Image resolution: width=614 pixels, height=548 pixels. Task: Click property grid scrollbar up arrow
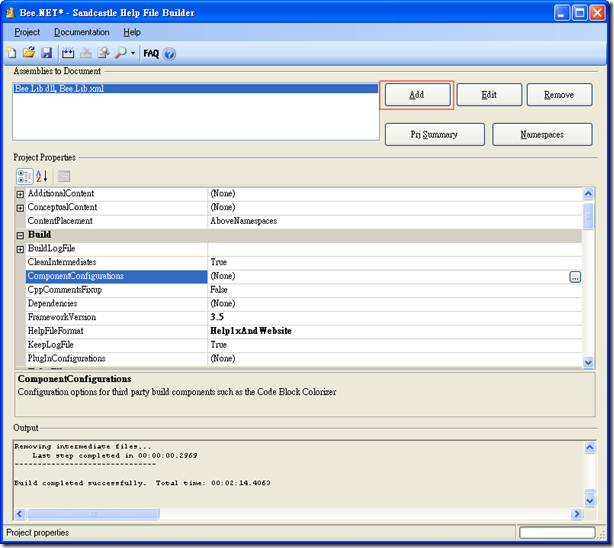tap(588, 194)
